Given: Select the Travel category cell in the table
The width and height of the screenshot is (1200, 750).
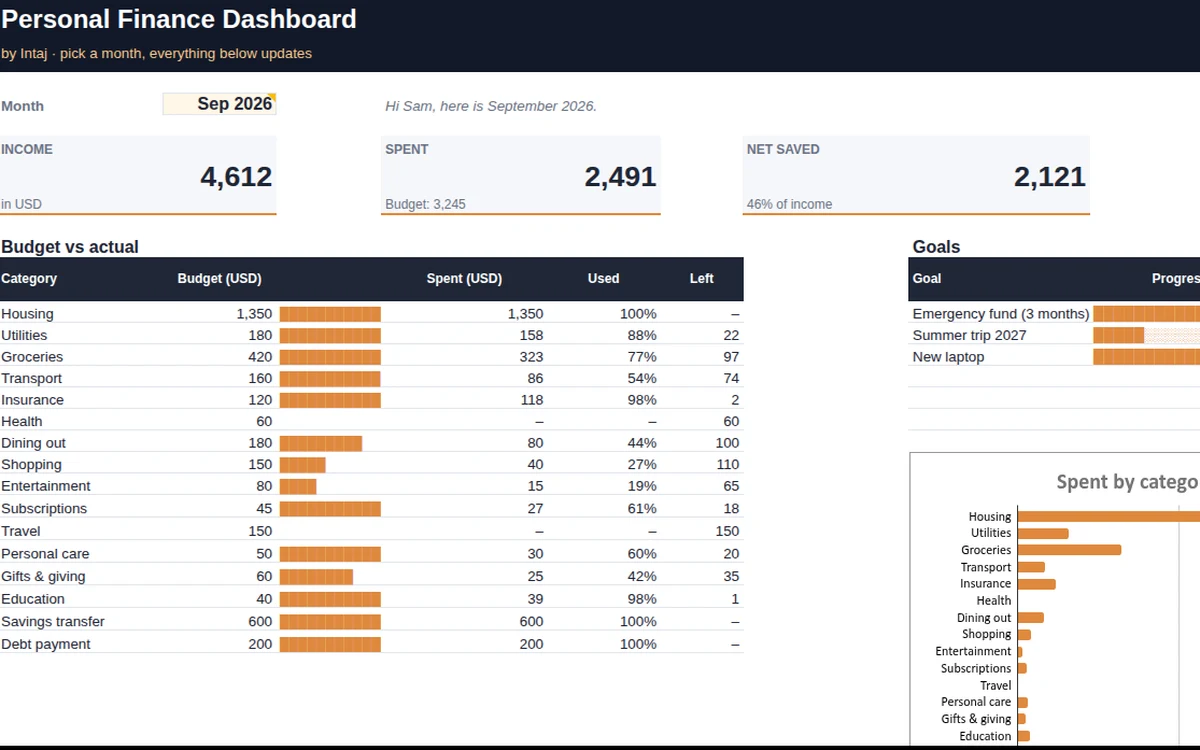Looking at the screenshot, I should pos(20,531).
